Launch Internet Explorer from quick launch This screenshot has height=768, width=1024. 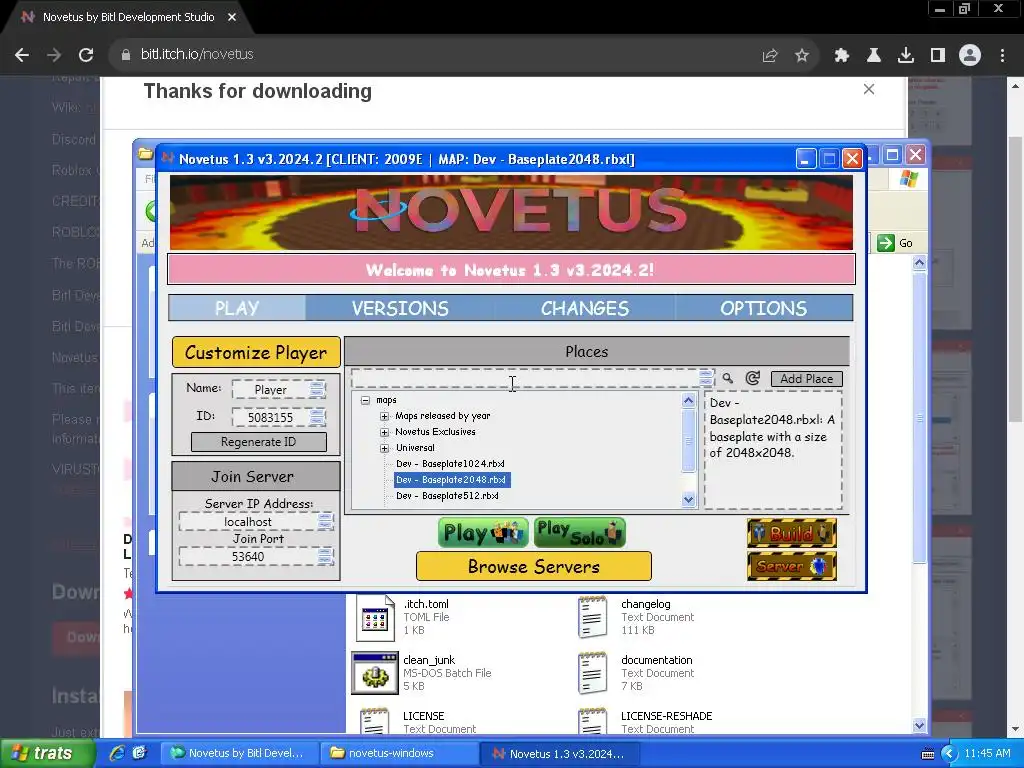[x=117, y=753]
